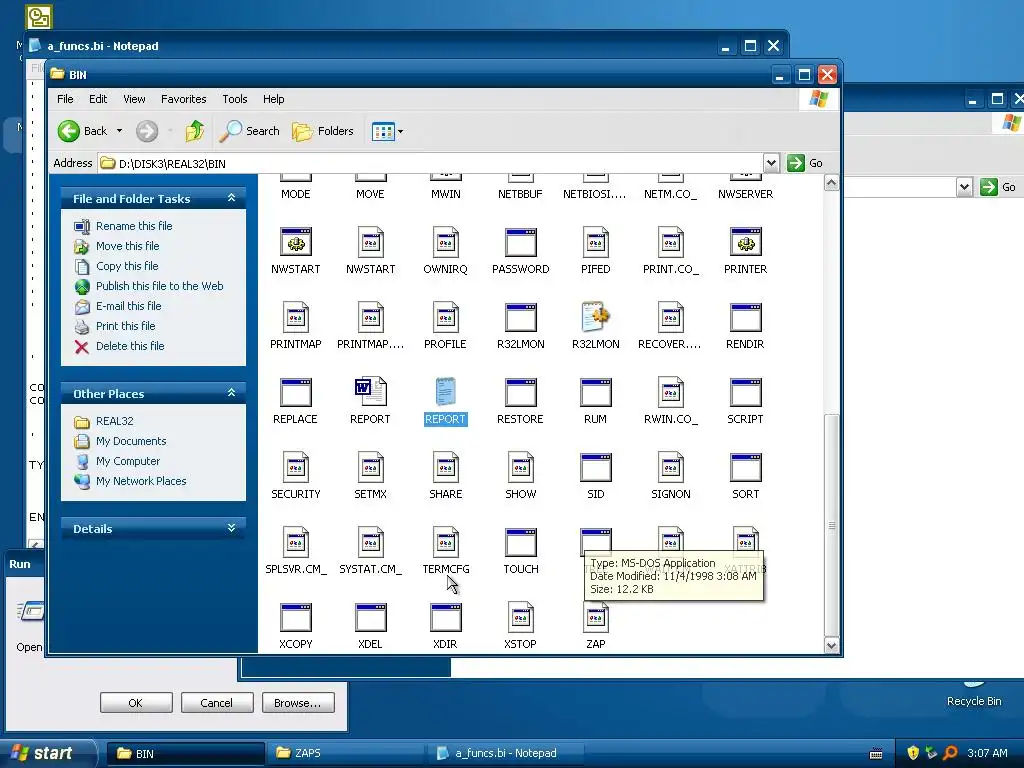Click the file list scroll-up arrow

pyautogui.click(x=831, y=183)
